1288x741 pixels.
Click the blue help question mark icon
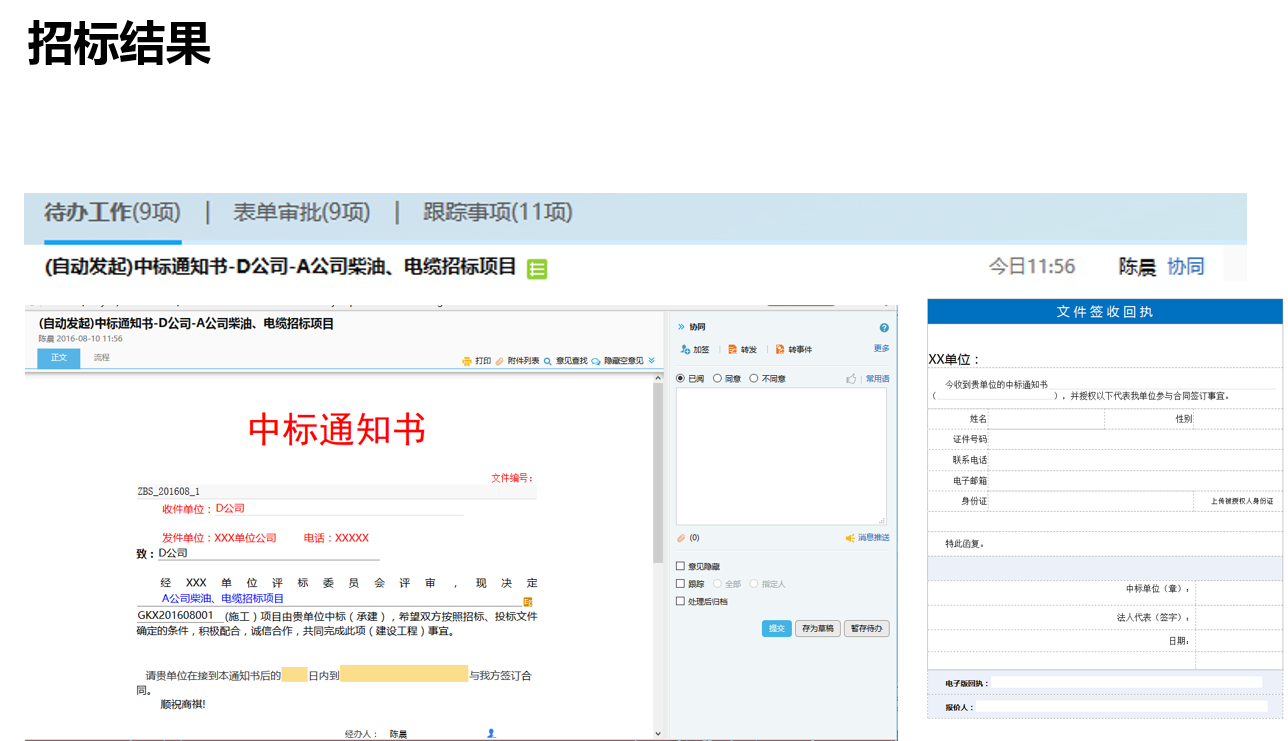[884, 328]
